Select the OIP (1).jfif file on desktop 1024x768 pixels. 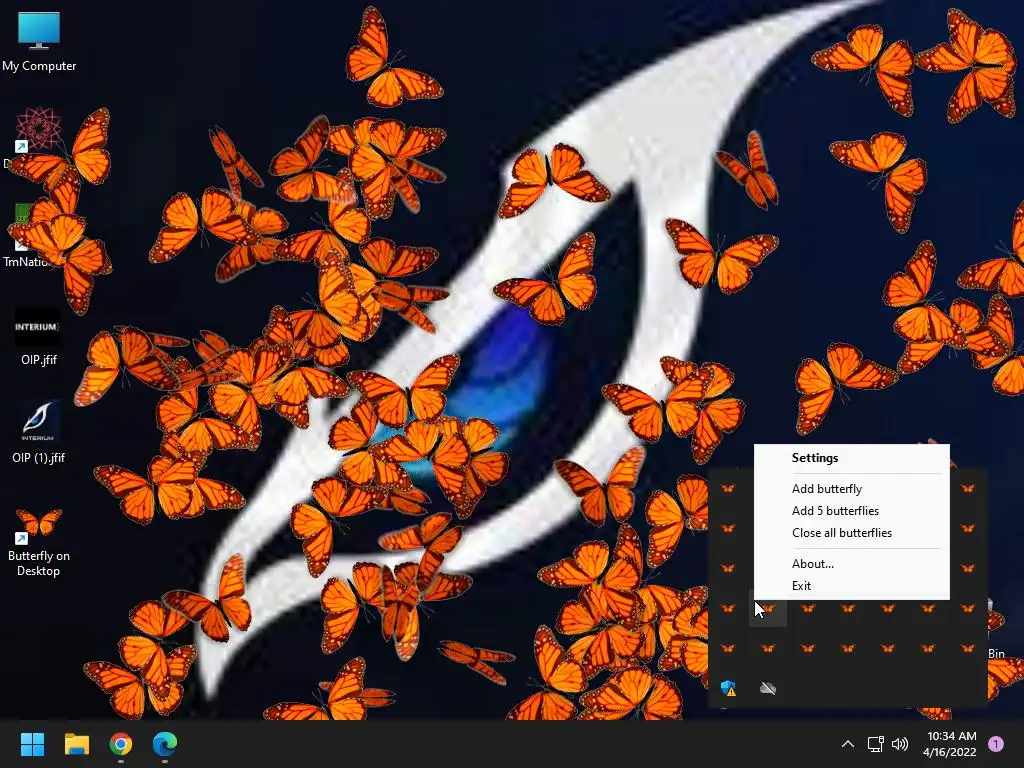click(x=39, y=432)
